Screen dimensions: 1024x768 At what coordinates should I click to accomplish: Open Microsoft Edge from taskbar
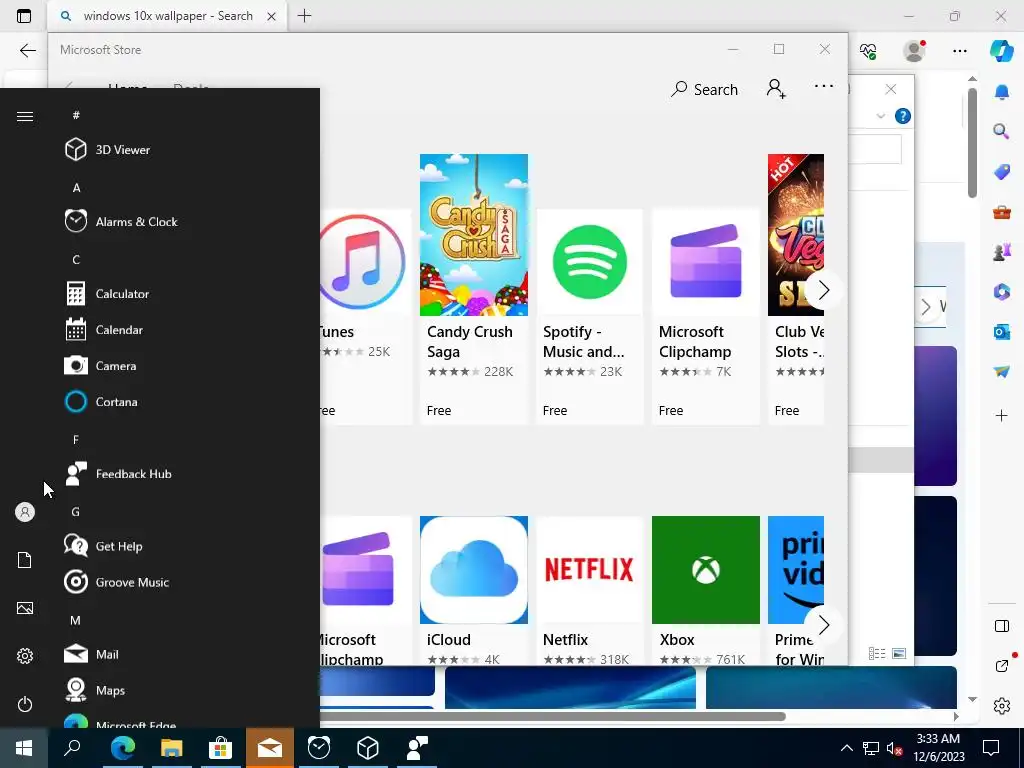[122, 748]
